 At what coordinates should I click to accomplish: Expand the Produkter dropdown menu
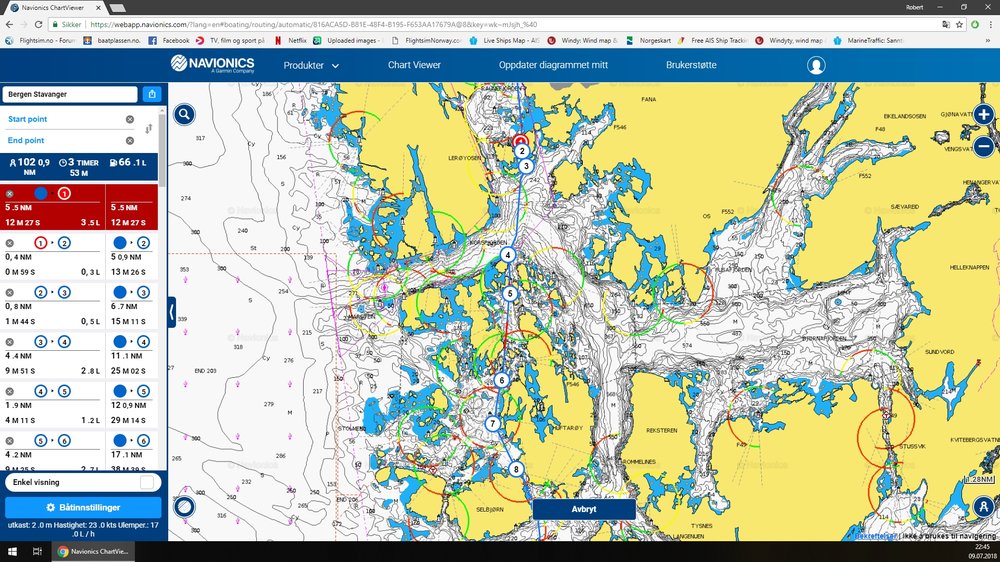311,65
